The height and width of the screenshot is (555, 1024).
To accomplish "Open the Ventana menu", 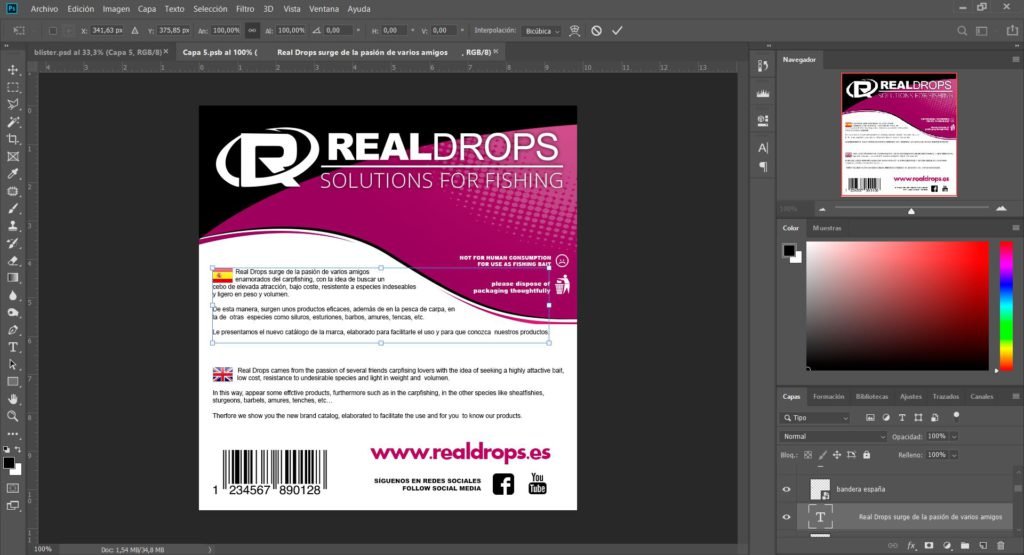I will click(324, 9).
